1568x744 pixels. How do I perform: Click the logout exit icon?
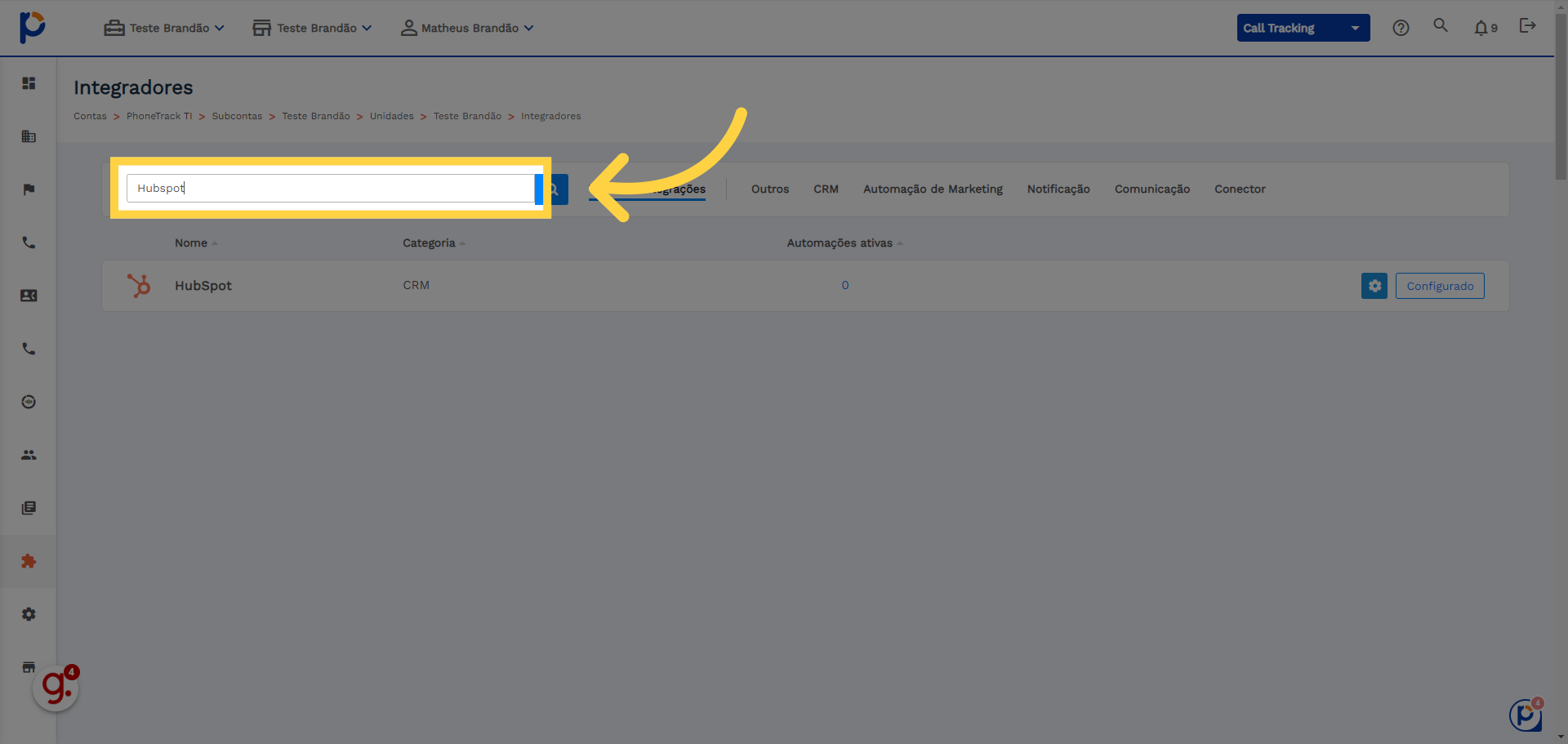tap(1527, 26)
